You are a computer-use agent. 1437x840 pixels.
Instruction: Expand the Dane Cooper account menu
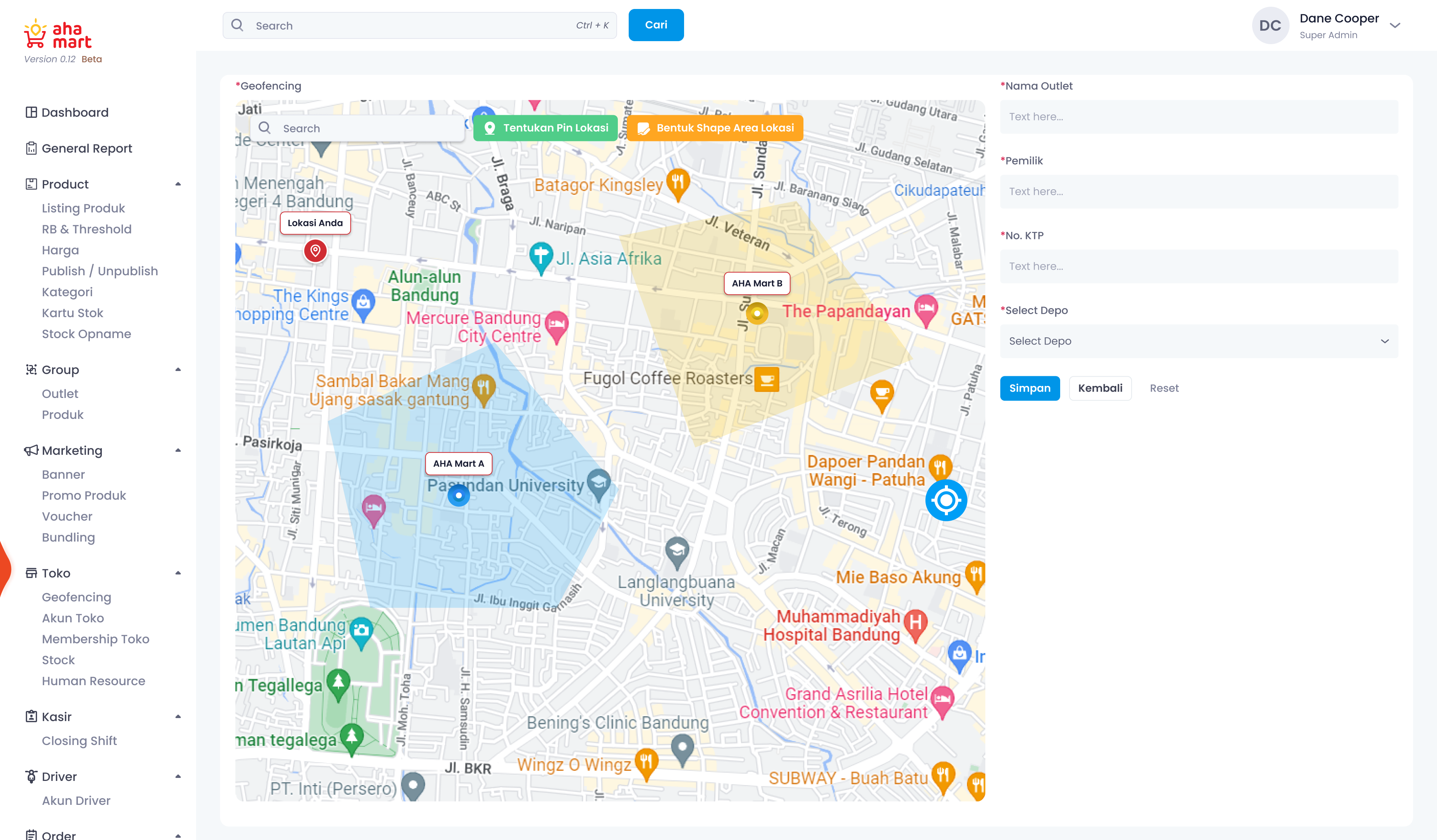coord(1395,26)
